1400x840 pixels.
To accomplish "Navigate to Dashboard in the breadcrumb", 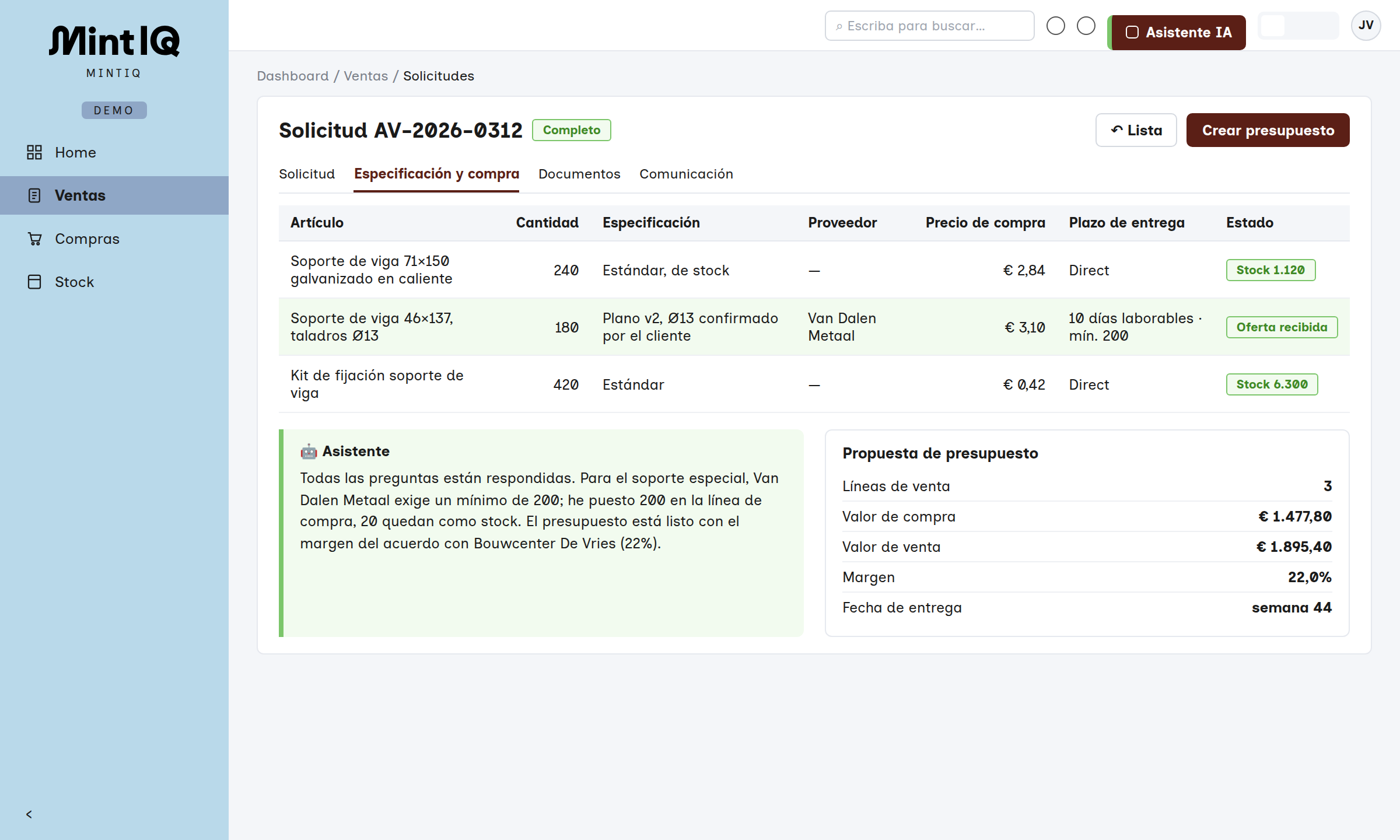I will tap(293, 76).
